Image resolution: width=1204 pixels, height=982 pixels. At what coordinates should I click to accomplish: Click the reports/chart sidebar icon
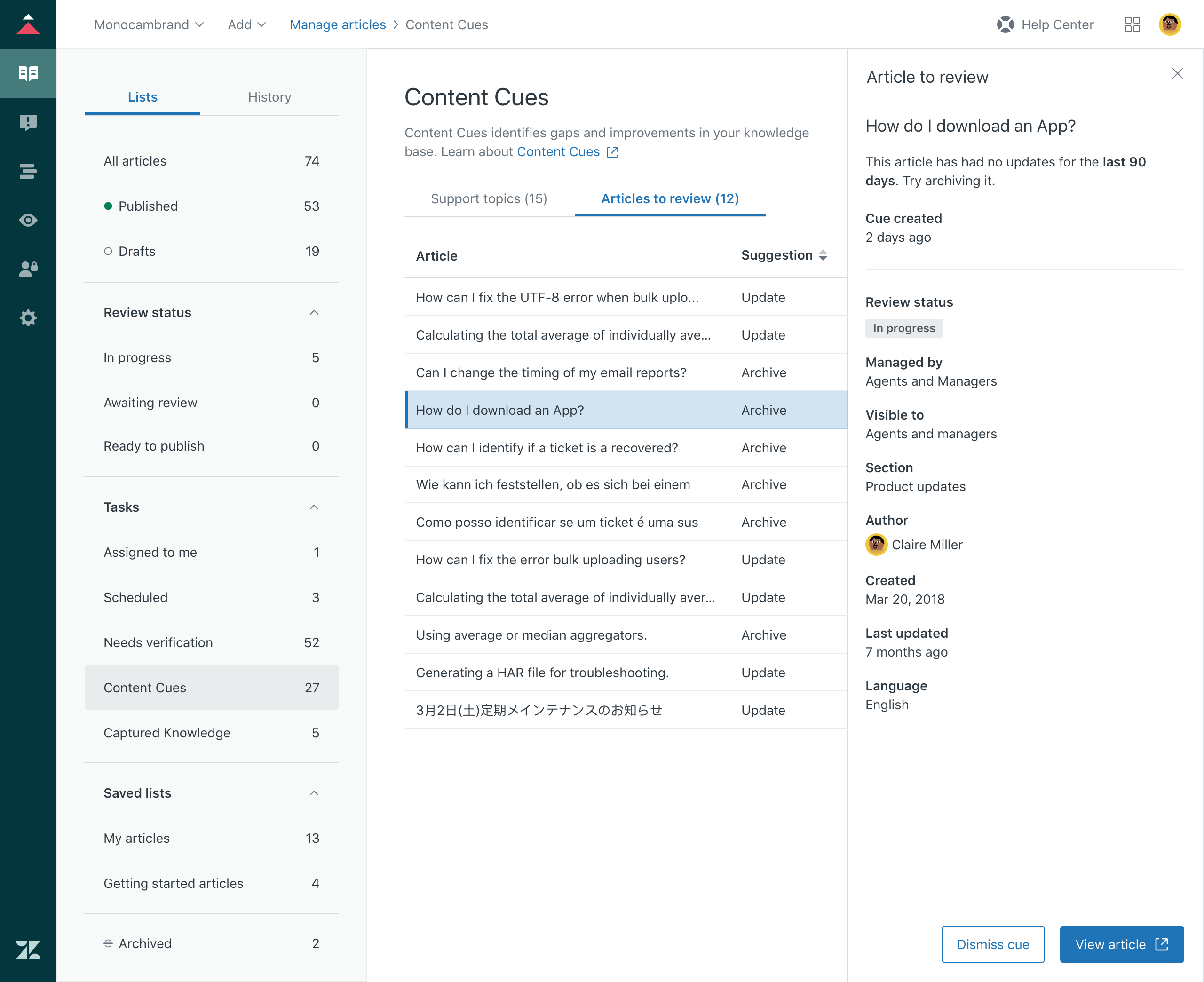click(28, 170)
